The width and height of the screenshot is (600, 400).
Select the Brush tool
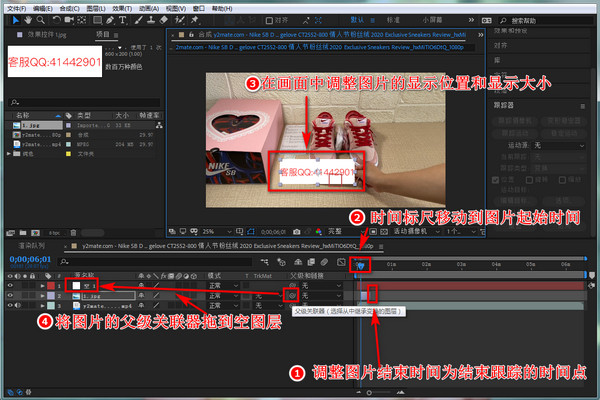(x=139, y=20)
